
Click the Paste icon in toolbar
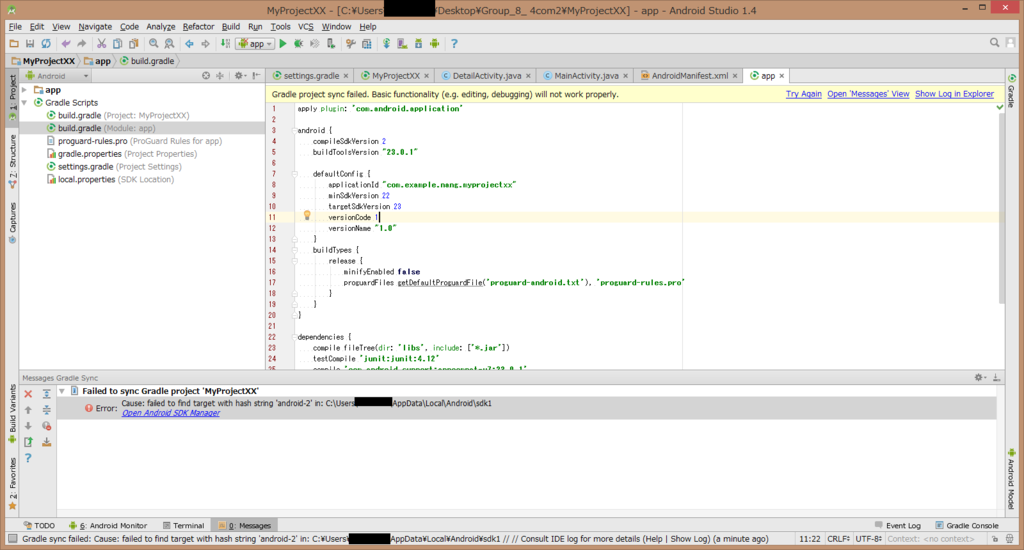(x=133, y=44)
